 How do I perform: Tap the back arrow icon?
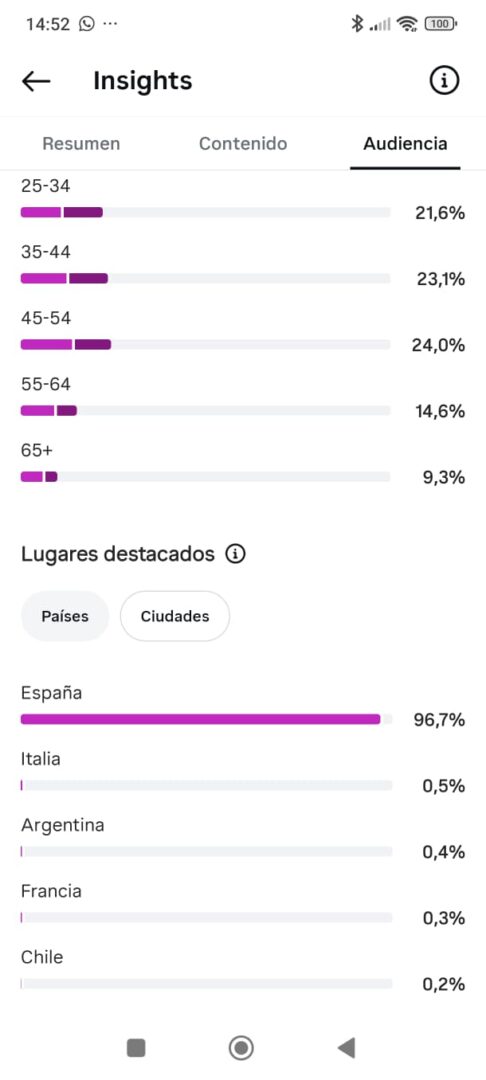[36, 81]
